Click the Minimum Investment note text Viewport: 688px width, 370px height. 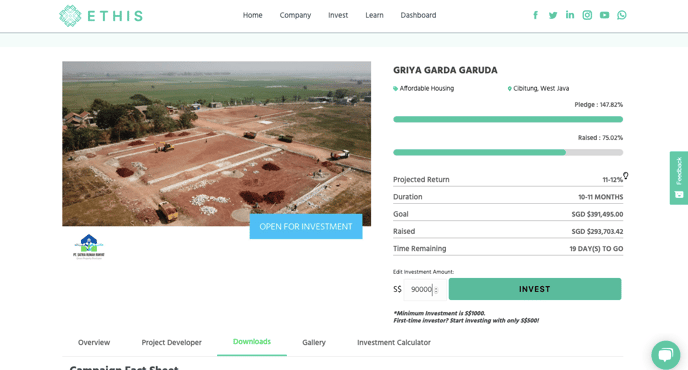point(439,313)
